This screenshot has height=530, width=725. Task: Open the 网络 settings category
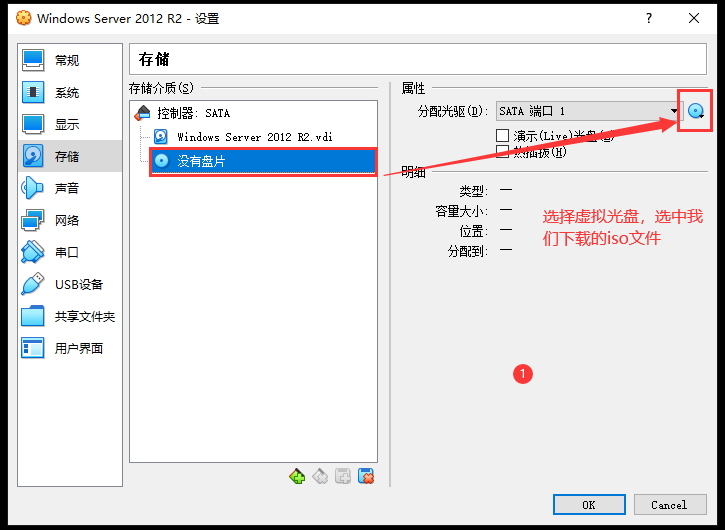coord(70,220)
